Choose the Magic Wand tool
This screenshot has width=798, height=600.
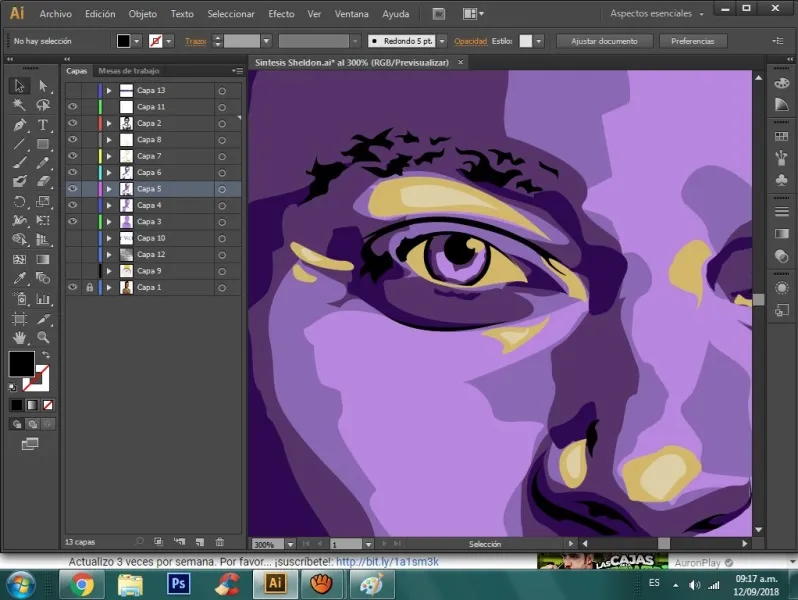point(19,105)
